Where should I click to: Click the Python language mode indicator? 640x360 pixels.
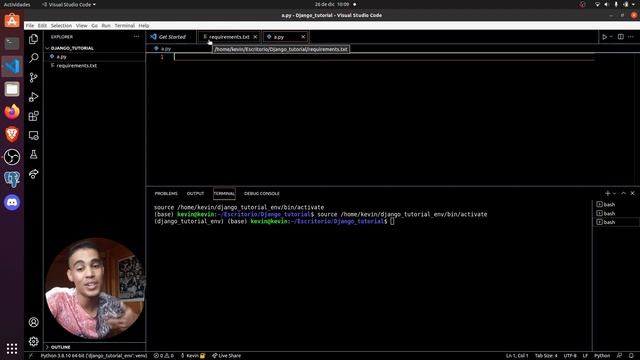pos(602,356)
